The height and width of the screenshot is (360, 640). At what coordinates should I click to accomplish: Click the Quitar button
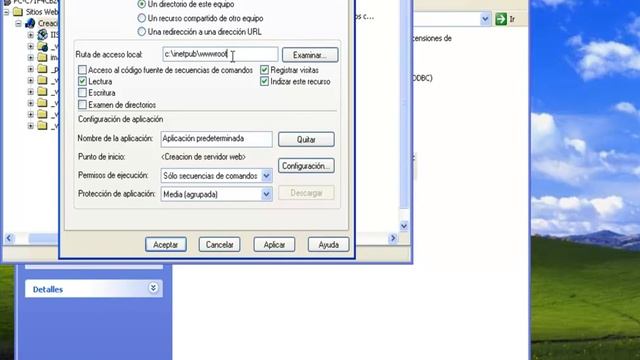306,140
